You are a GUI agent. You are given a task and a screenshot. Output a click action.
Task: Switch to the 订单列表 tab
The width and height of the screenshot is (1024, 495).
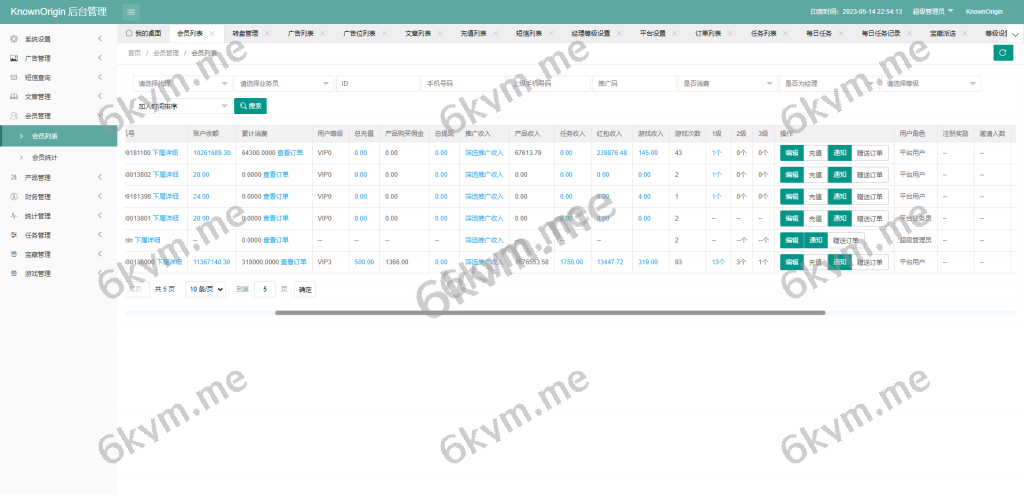[x=708, y=33]
